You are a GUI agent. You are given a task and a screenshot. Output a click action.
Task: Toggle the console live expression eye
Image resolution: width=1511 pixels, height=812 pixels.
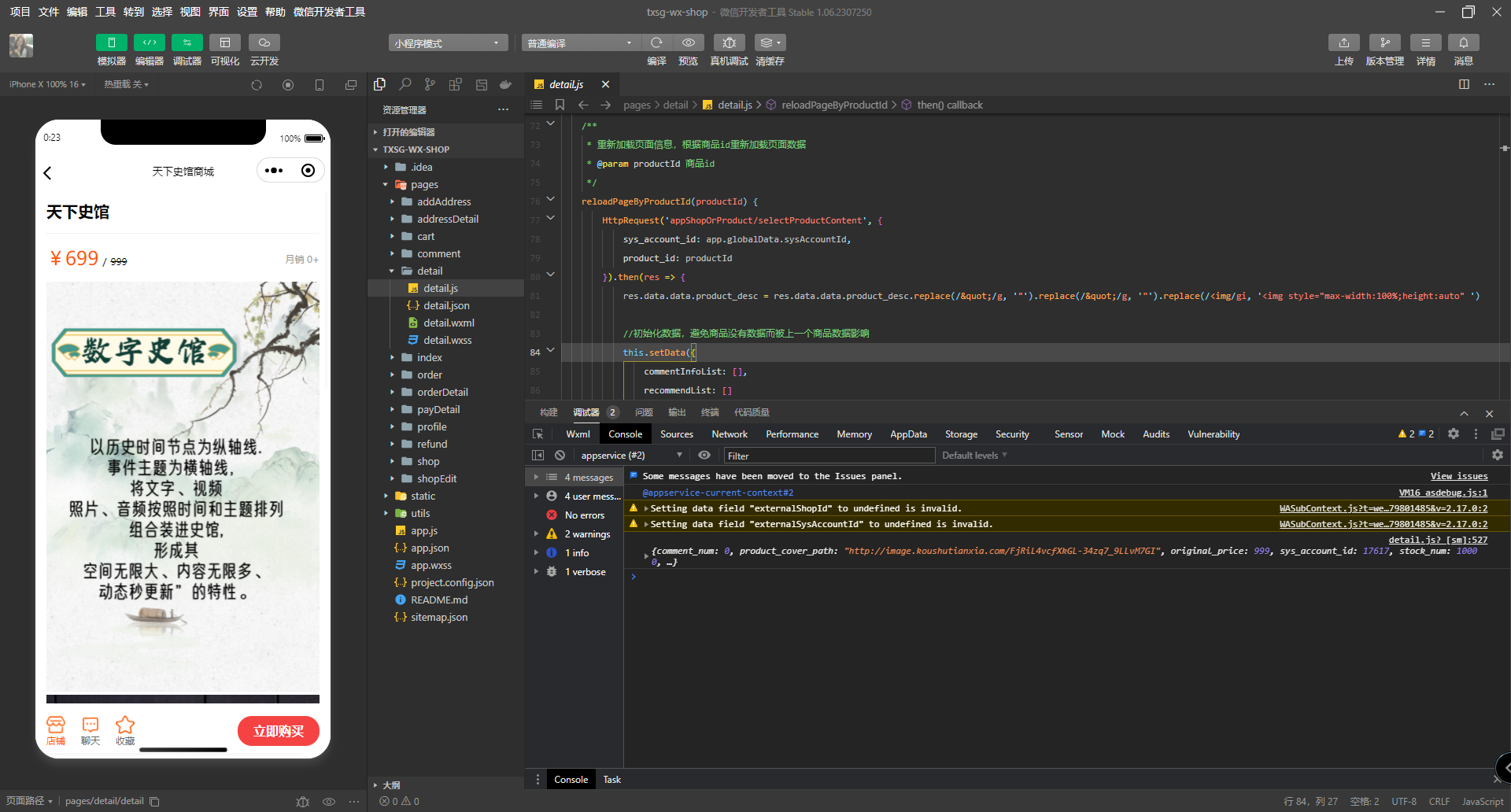704,456
